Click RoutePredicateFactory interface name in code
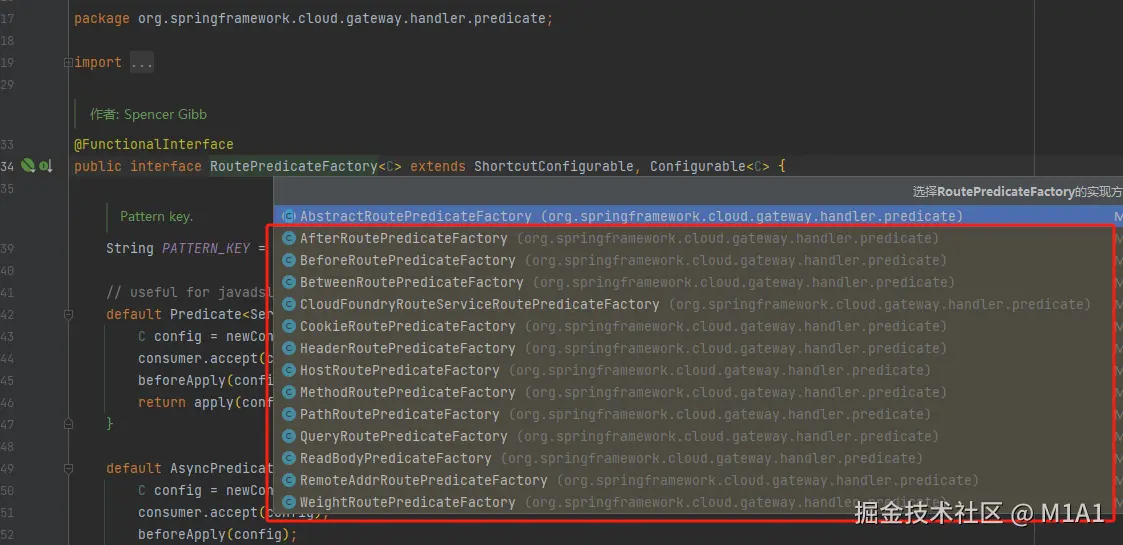Viewport: 1123px width, 545px height. [293, 166]
